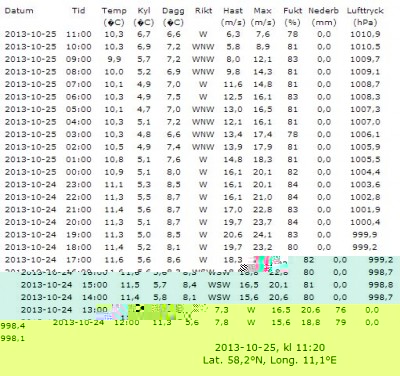The width and height of the screenshot is (400, 376).
Task: Select pressure value 1003,6
Action: [x=365, y=185]
